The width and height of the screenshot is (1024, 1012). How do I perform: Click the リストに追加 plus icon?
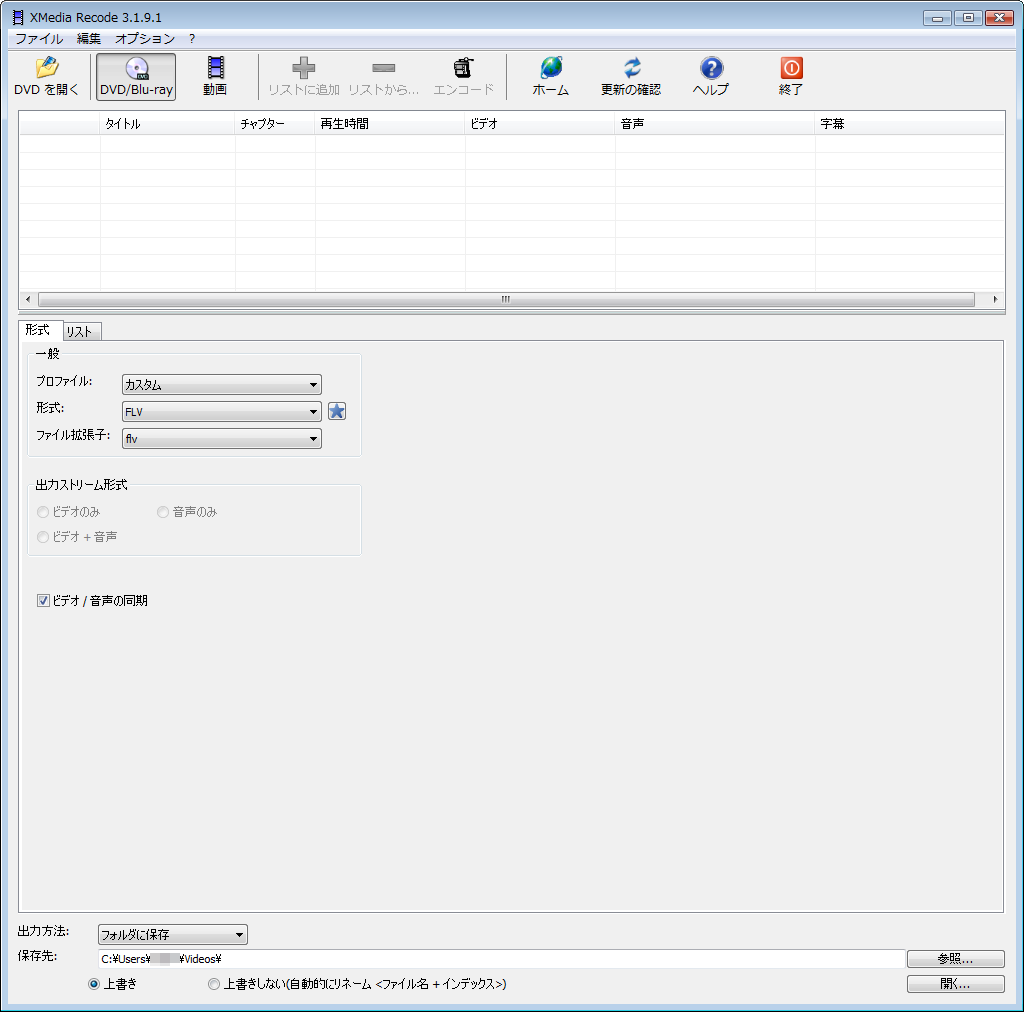pyautogui.click(x=304, y=76)
